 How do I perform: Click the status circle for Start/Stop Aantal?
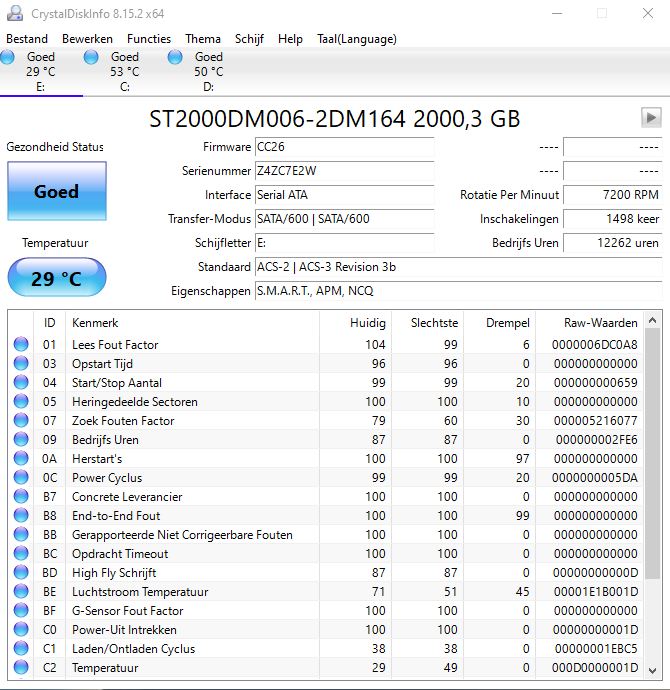coord(21,382)
